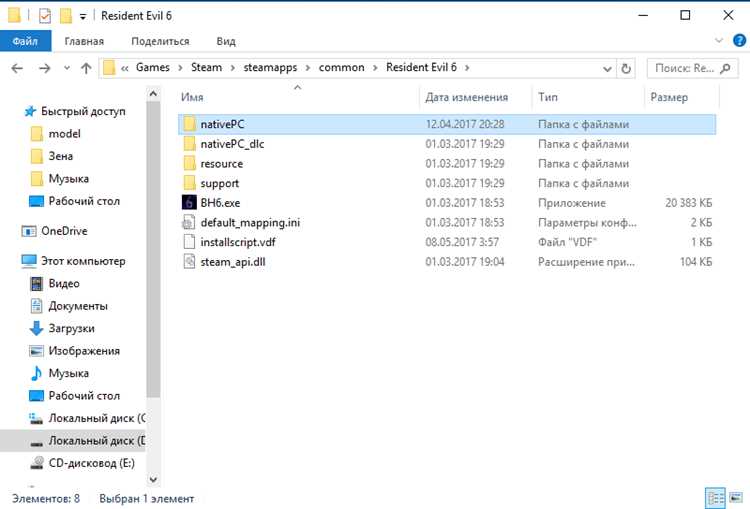This screenshot has height=509, width=750.
Task: Click Properties icon in title bar
Action: (x=44, y=16)
